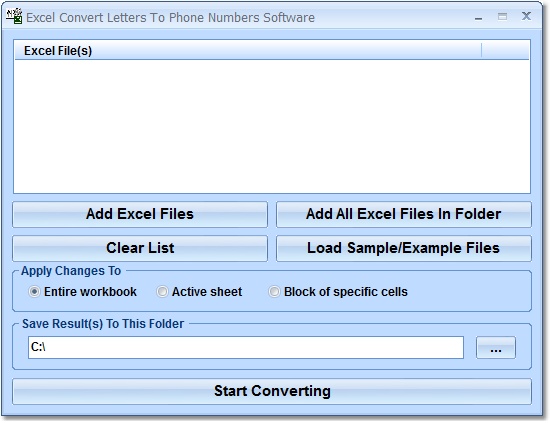Maximize the application window
The width and height of the screenshot is (550, 423).
[x=502, y=16]
